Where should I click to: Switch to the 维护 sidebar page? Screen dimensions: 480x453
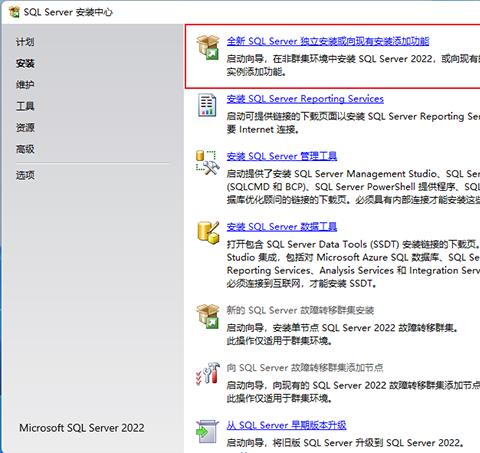25,85
